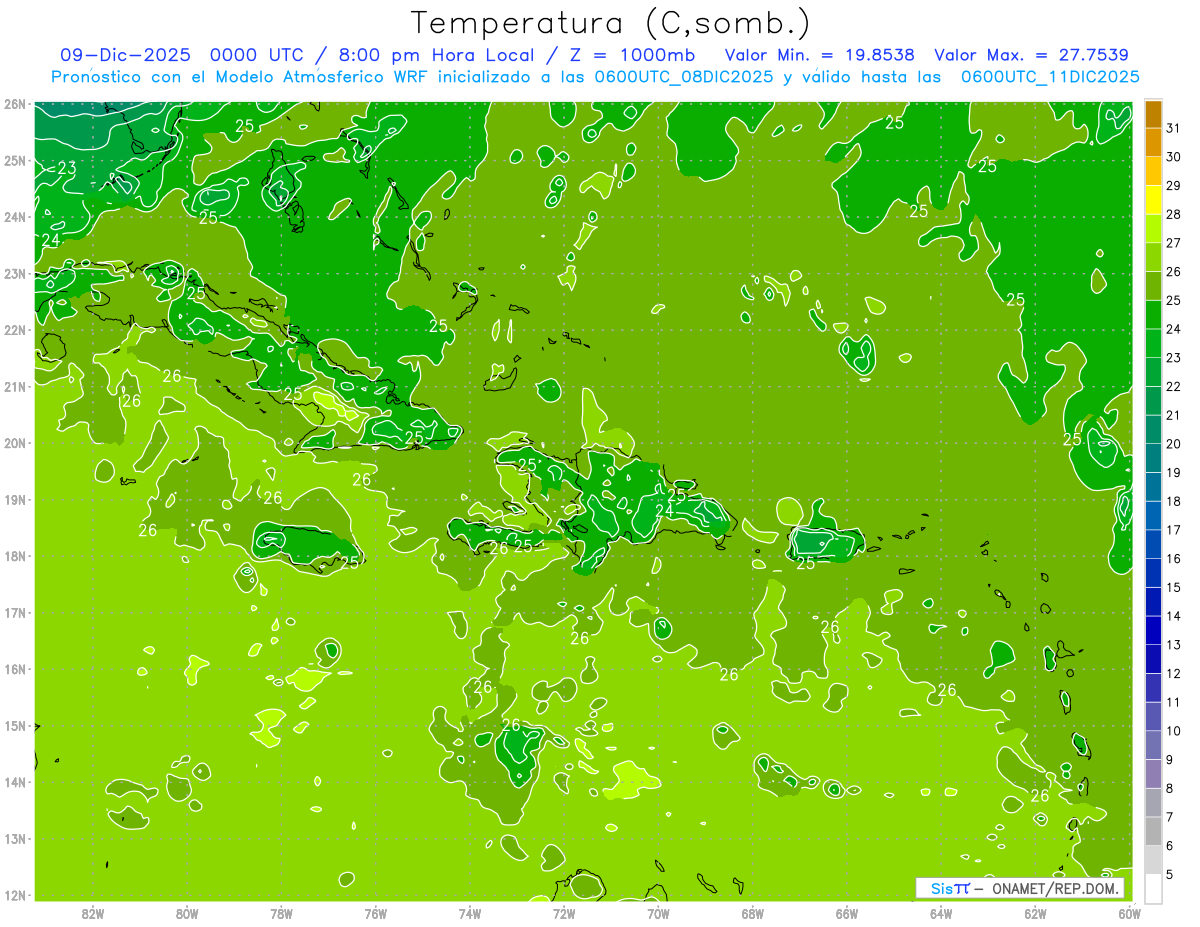Click the color scale label 28
Screen dimensions: 1200x927
click(1174, 214)
